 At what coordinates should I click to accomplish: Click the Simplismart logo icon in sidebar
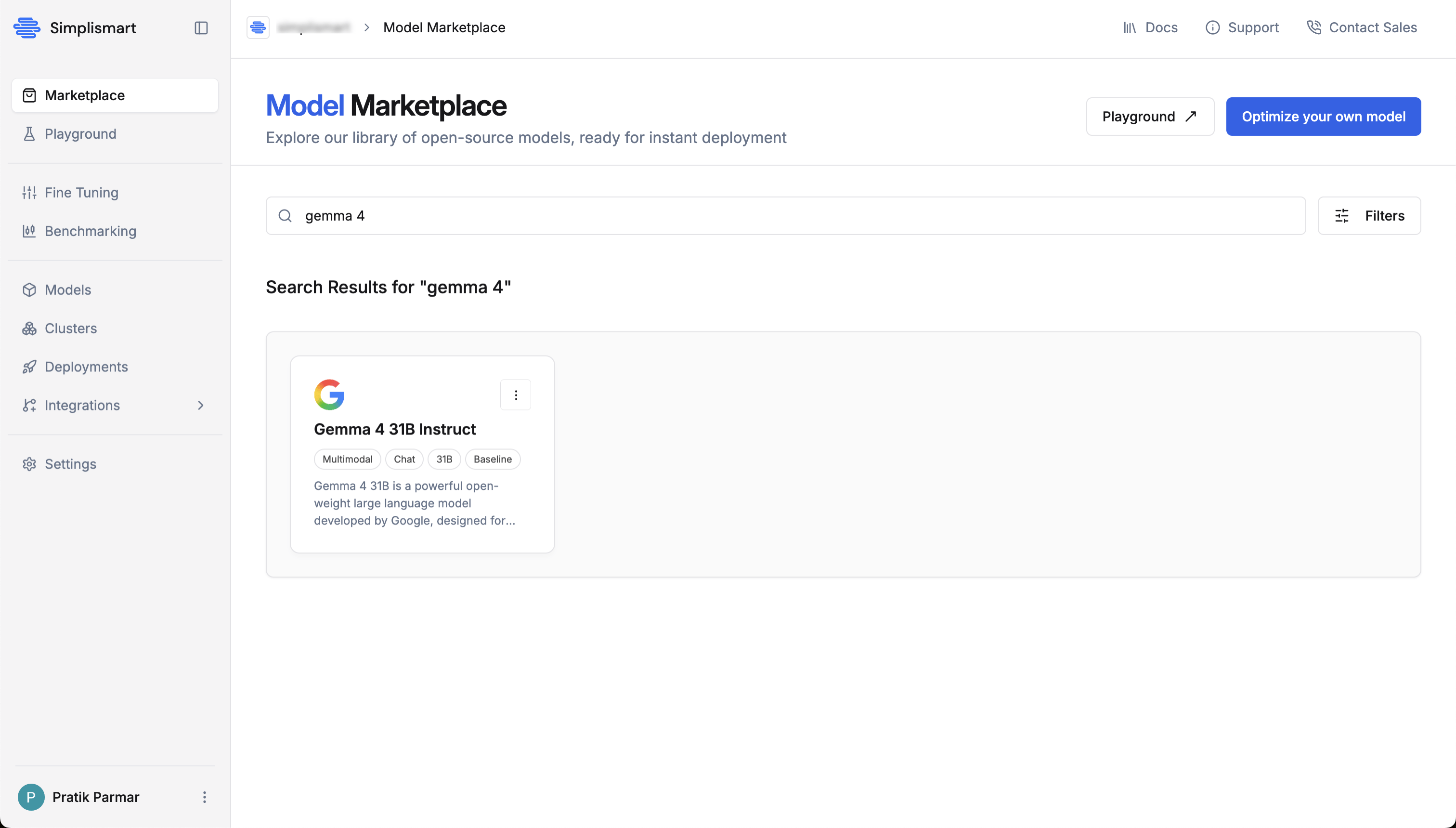[26, 28]
